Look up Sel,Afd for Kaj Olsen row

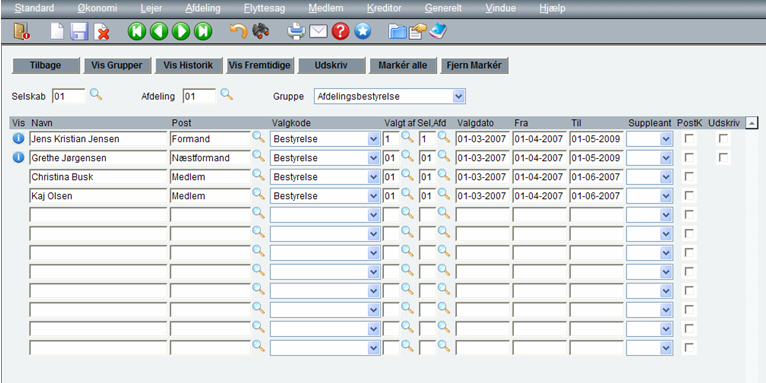tap(444, 194)
